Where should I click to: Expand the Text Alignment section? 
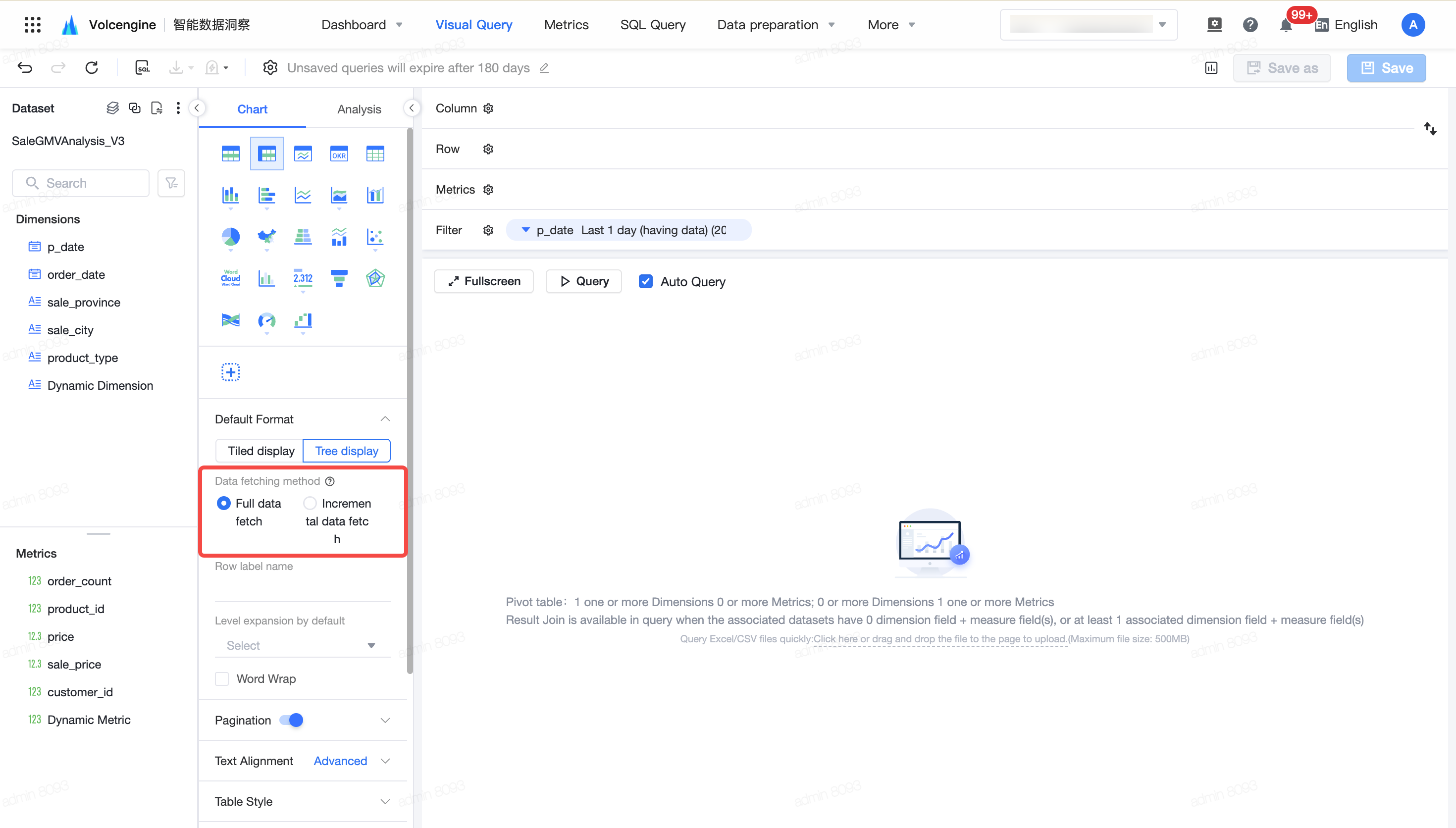(x=385, y=761)
